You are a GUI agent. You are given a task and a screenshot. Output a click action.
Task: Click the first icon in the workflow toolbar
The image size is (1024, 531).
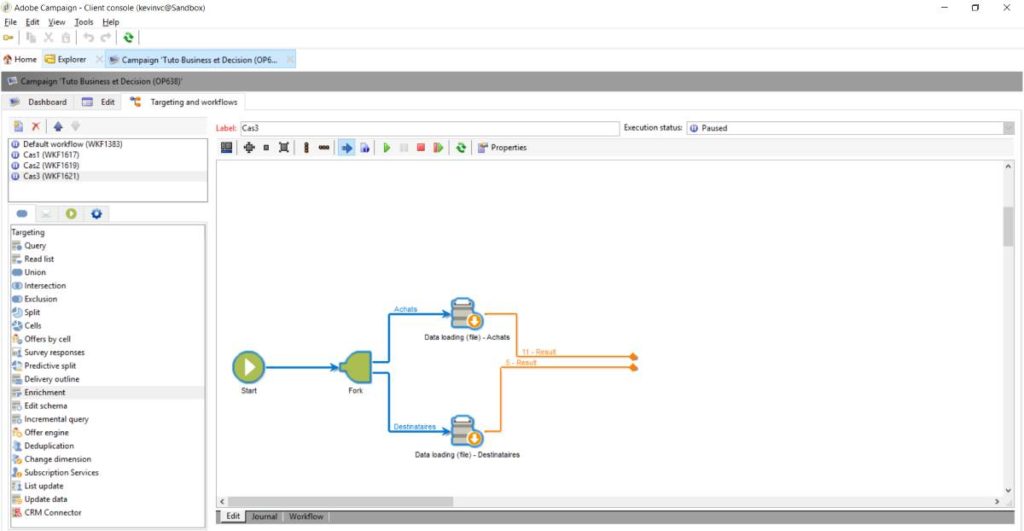pyautogui.click(x=227, y=148)
